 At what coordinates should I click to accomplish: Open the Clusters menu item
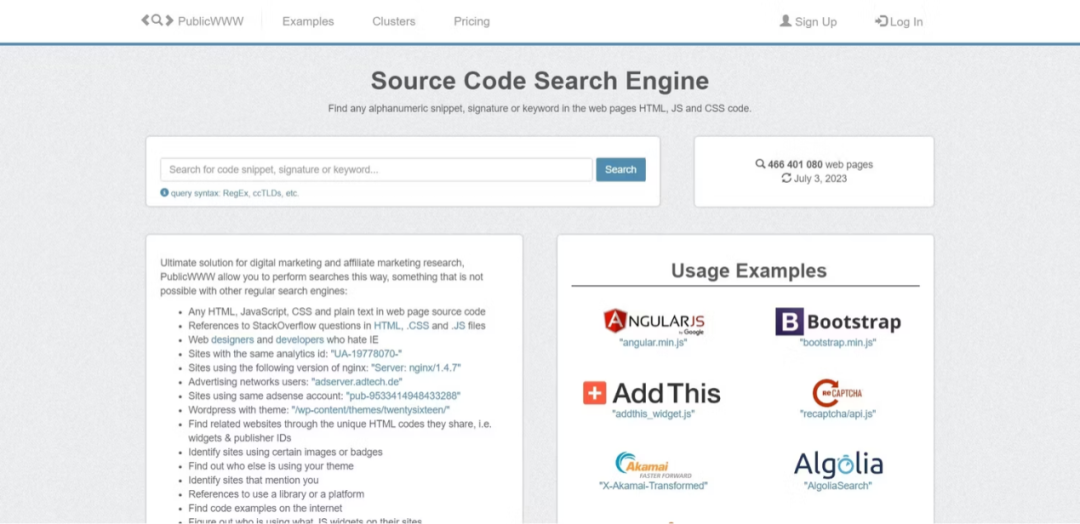[393, 21]
